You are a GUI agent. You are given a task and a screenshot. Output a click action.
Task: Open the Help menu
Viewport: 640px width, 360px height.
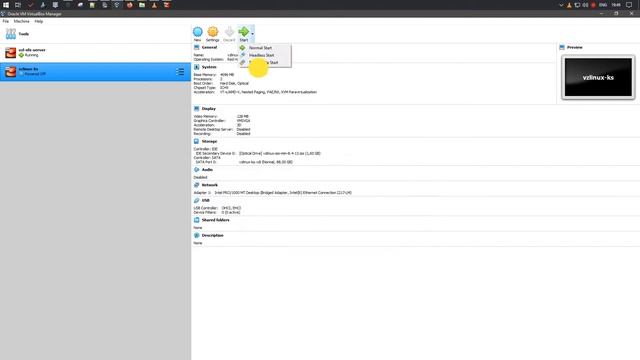39,21
